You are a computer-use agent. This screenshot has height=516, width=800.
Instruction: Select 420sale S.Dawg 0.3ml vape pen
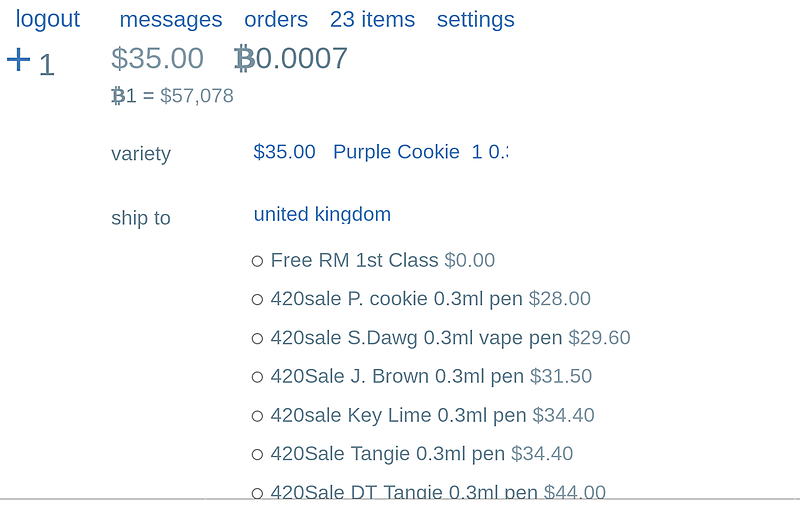coord(257,338)
